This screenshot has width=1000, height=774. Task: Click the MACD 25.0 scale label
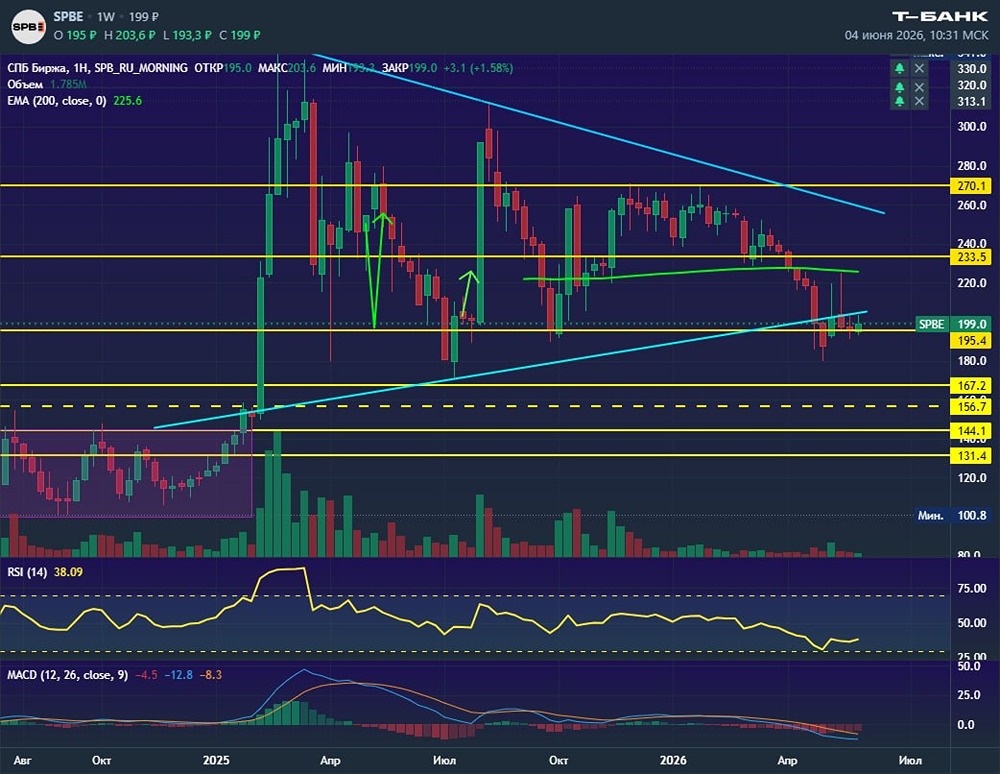coord(969,695)
